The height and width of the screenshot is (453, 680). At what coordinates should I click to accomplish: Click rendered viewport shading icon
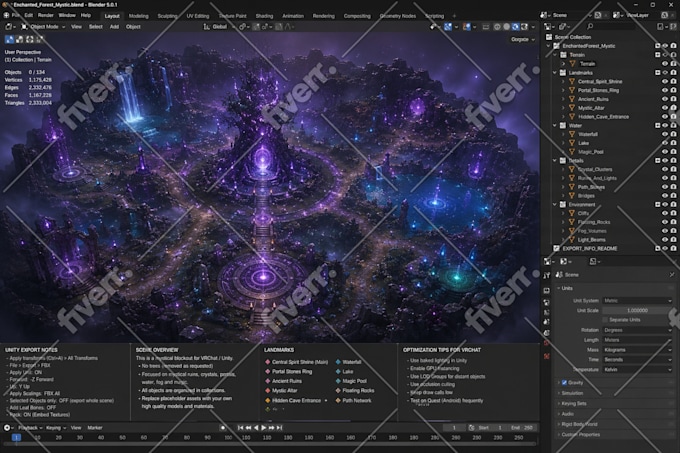coord(524,27)
